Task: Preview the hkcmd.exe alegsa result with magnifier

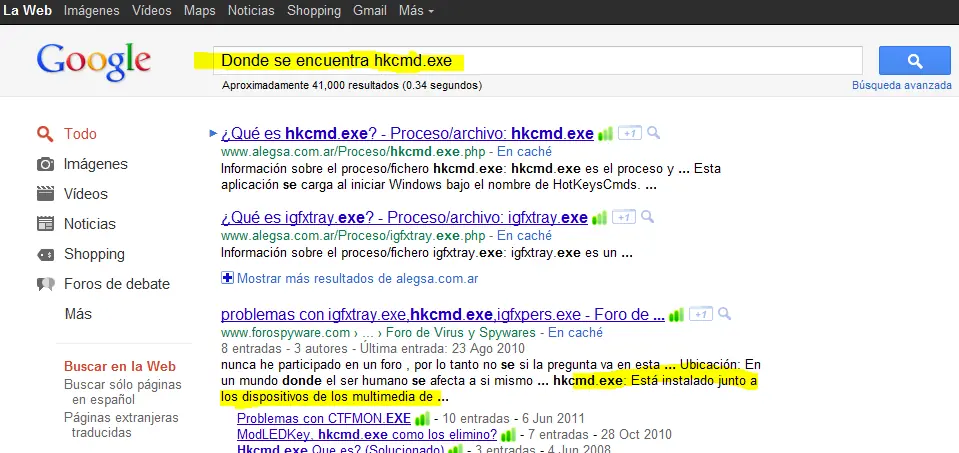Action: pos(653,132)
